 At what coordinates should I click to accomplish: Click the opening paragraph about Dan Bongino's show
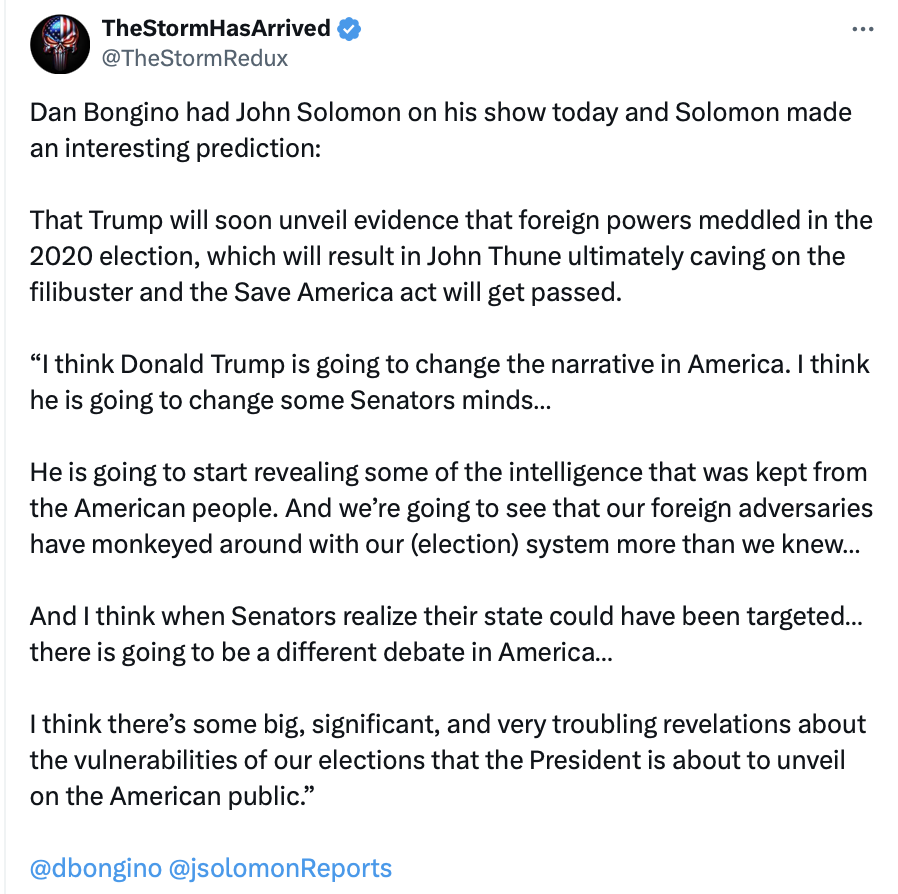440,128
